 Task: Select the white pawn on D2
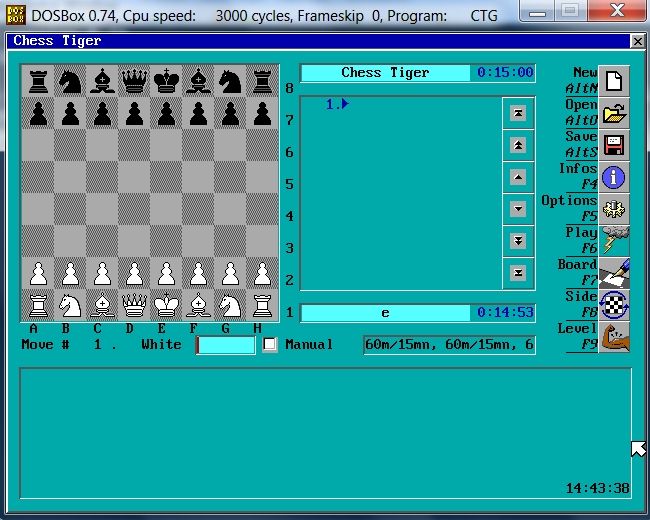[134, 274]
